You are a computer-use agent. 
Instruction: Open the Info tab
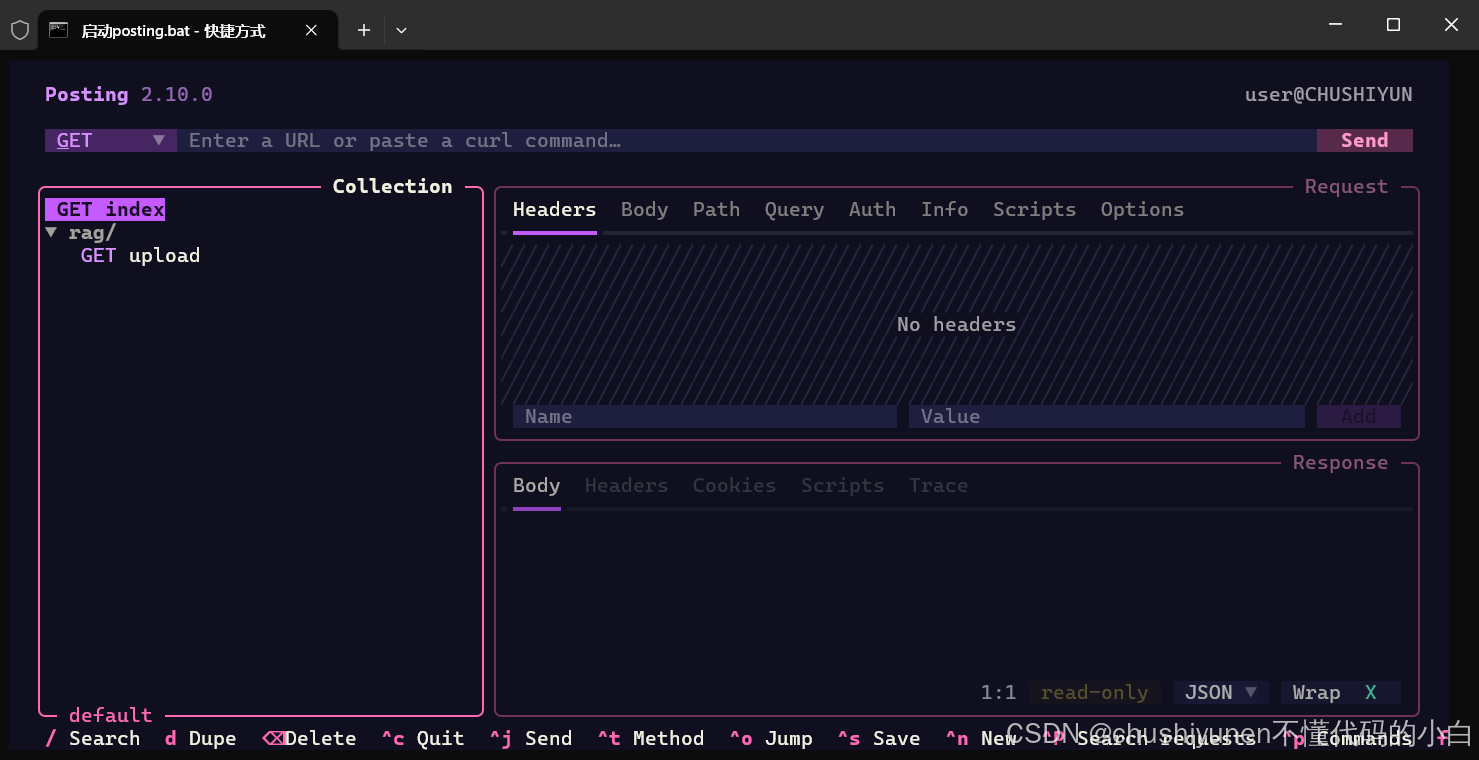coord(944,209)
